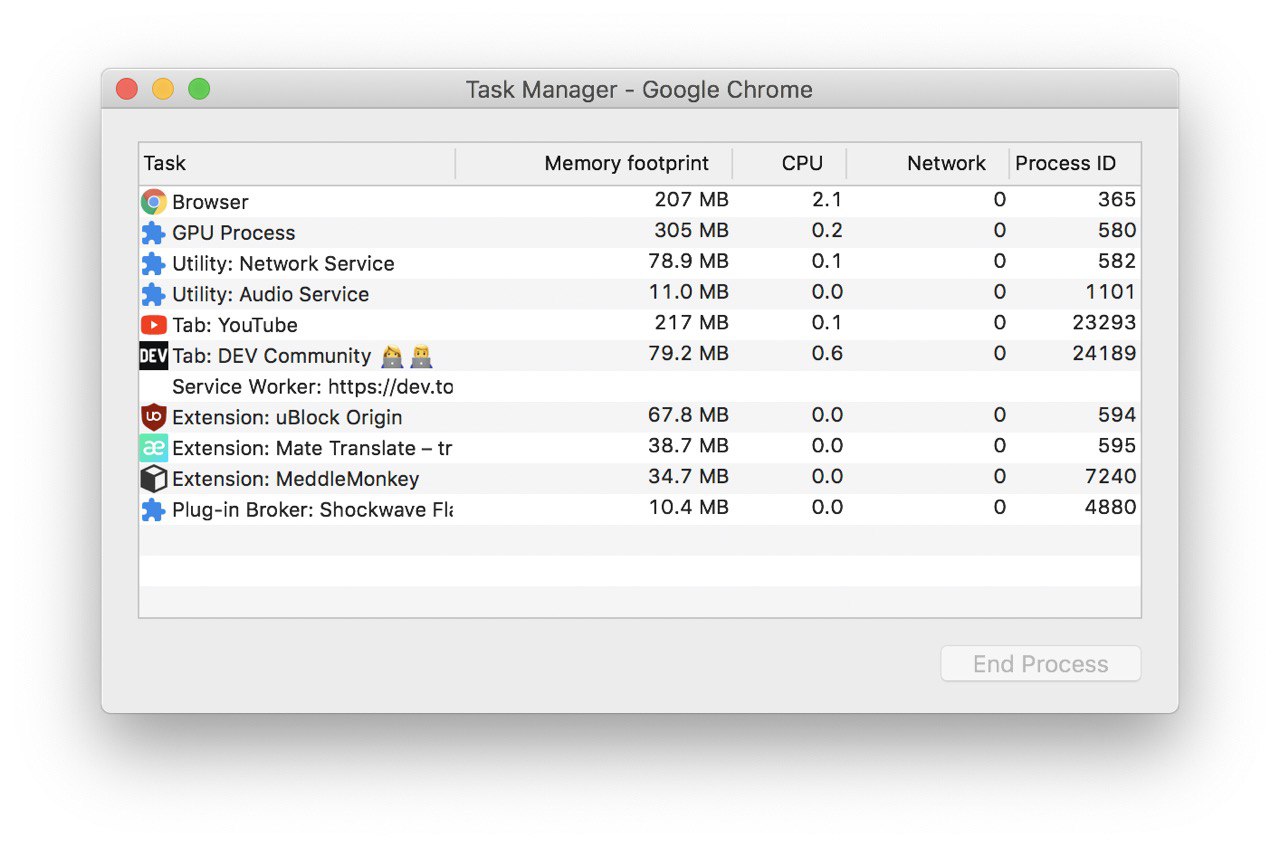
Task: Click process ID 594
Action: pyautogui.click(x=1117, y=415)
